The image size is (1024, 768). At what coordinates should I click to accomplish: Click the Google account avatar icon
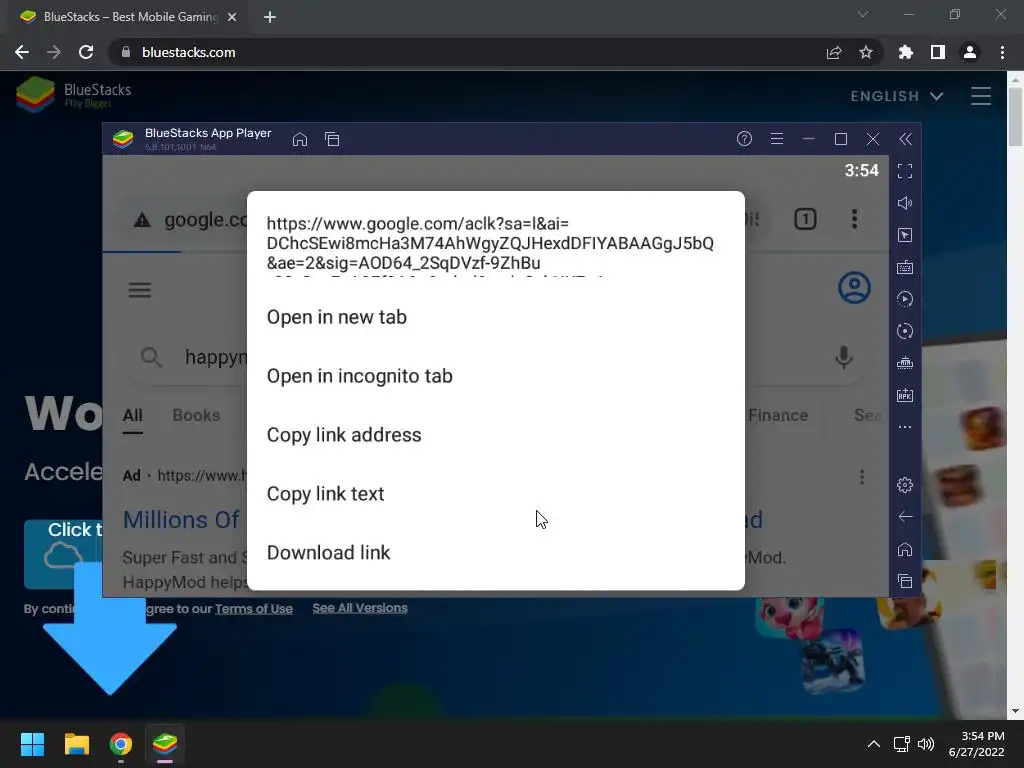[854, 288]
